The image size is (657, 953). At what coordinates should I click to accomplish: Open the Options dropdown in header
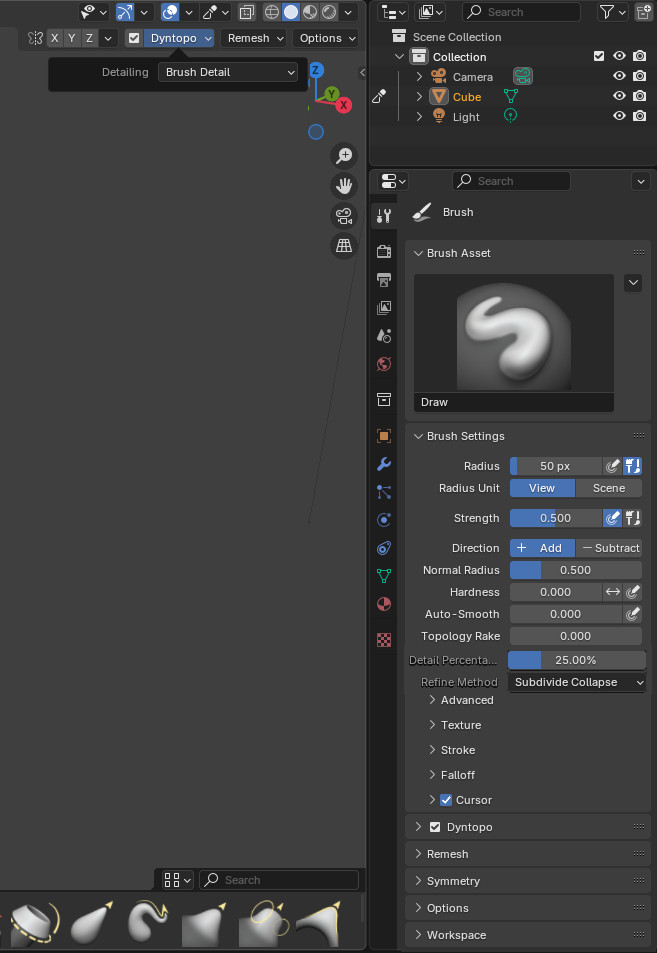tap(325, 38)
